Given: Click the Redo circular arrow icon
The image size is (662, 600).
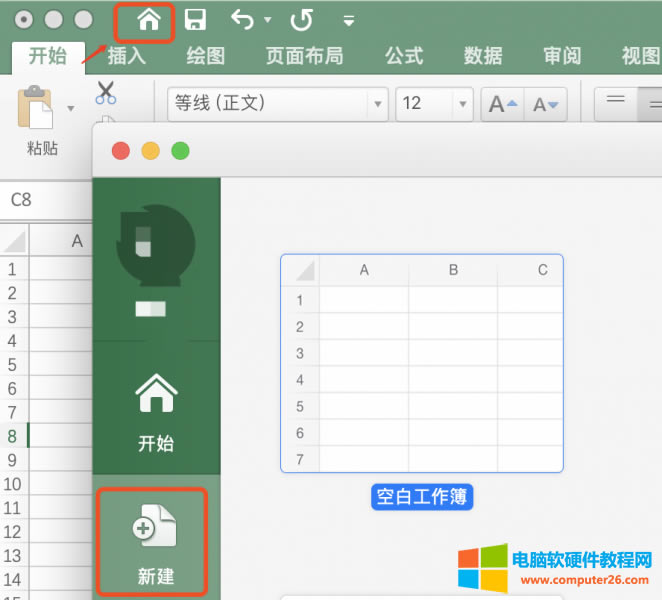Looking at the screenshot, I should click(300, 20).
